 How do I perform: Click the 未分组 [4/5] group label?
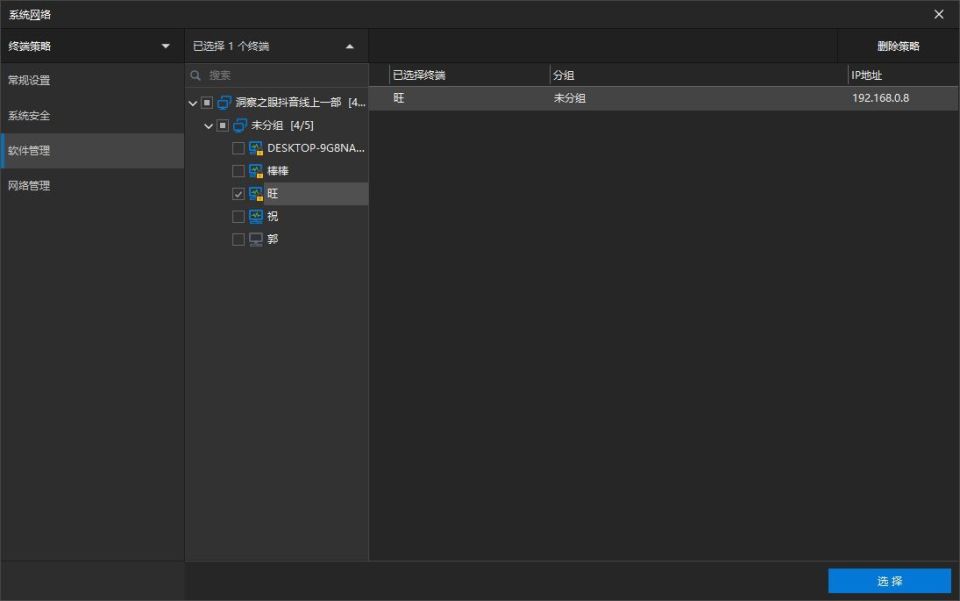coord(282,125)
